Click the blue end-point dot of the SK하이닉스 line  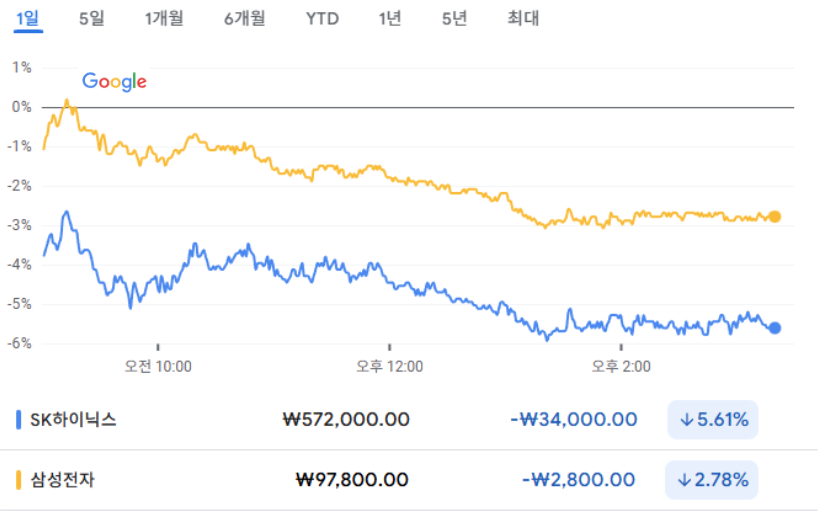[x=775, y=328]
